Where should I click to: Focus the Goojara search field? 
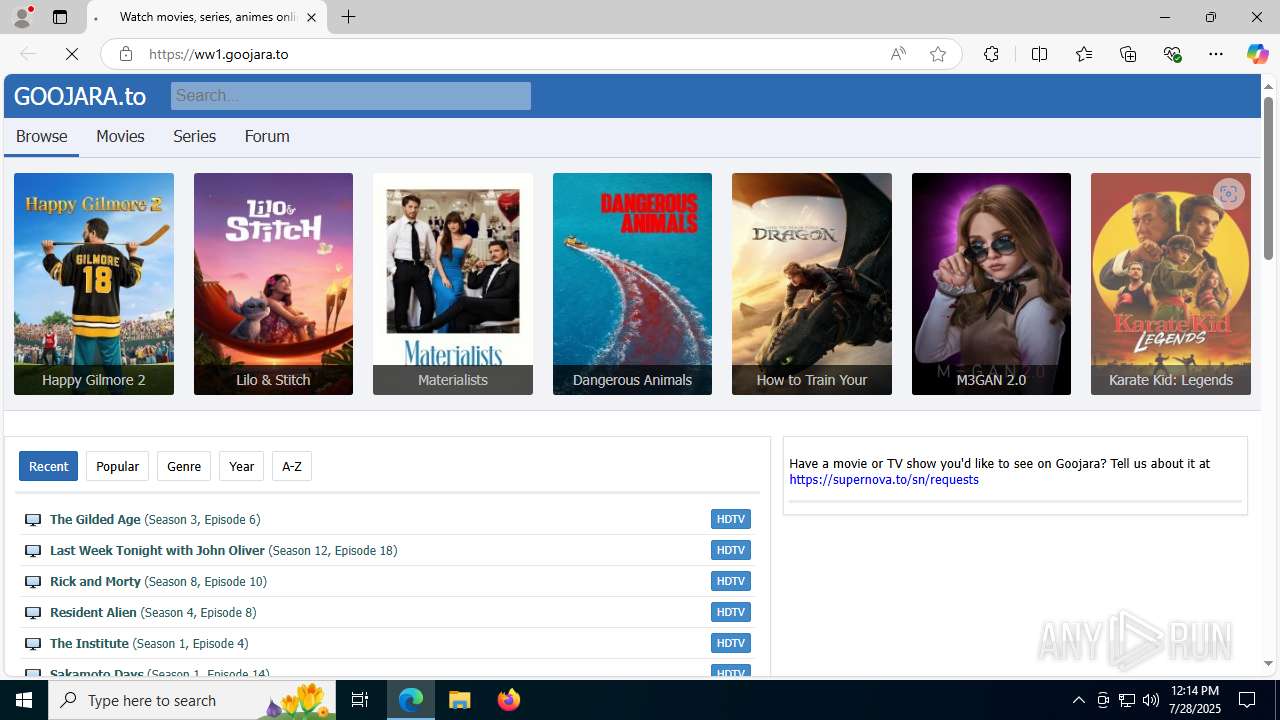(x=351, y=96)
